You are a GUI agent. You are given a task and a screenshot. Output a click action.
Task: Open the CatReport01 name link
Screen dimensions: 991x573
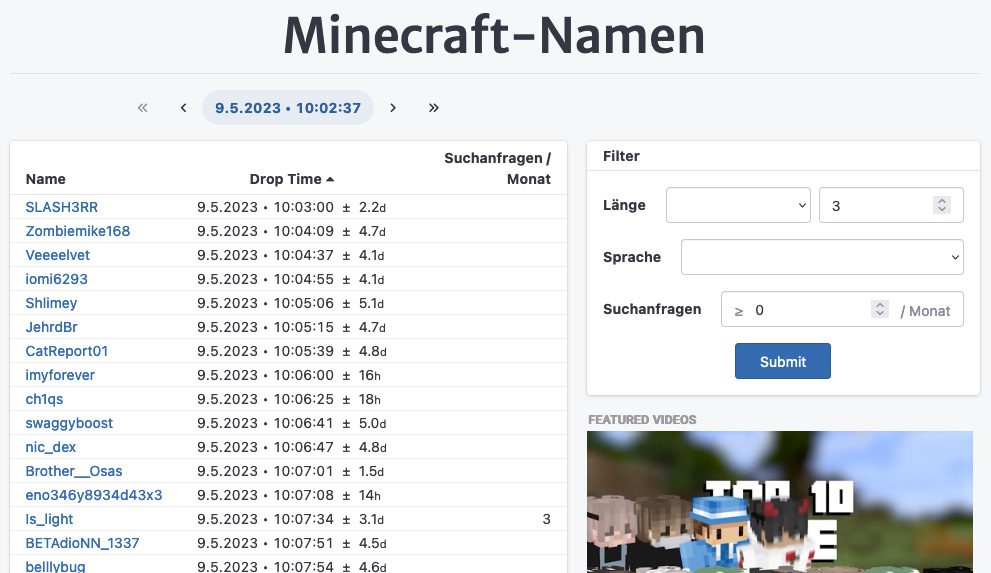coord(66,351)
